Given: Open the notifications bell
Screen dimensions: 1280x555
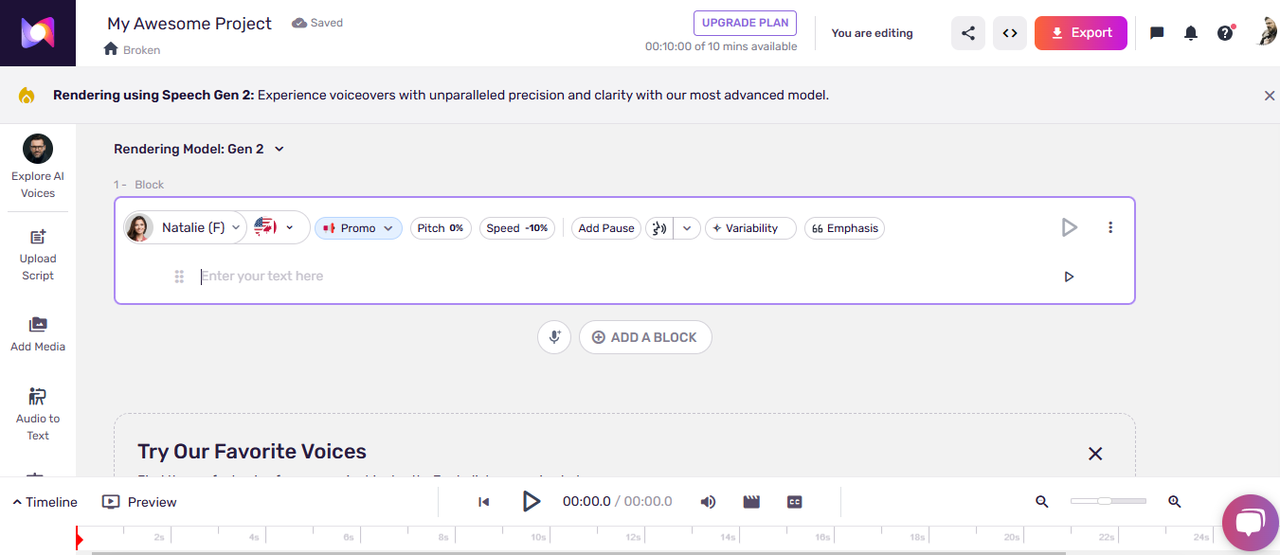Looking at the screenshot, I should point(1190,33).
